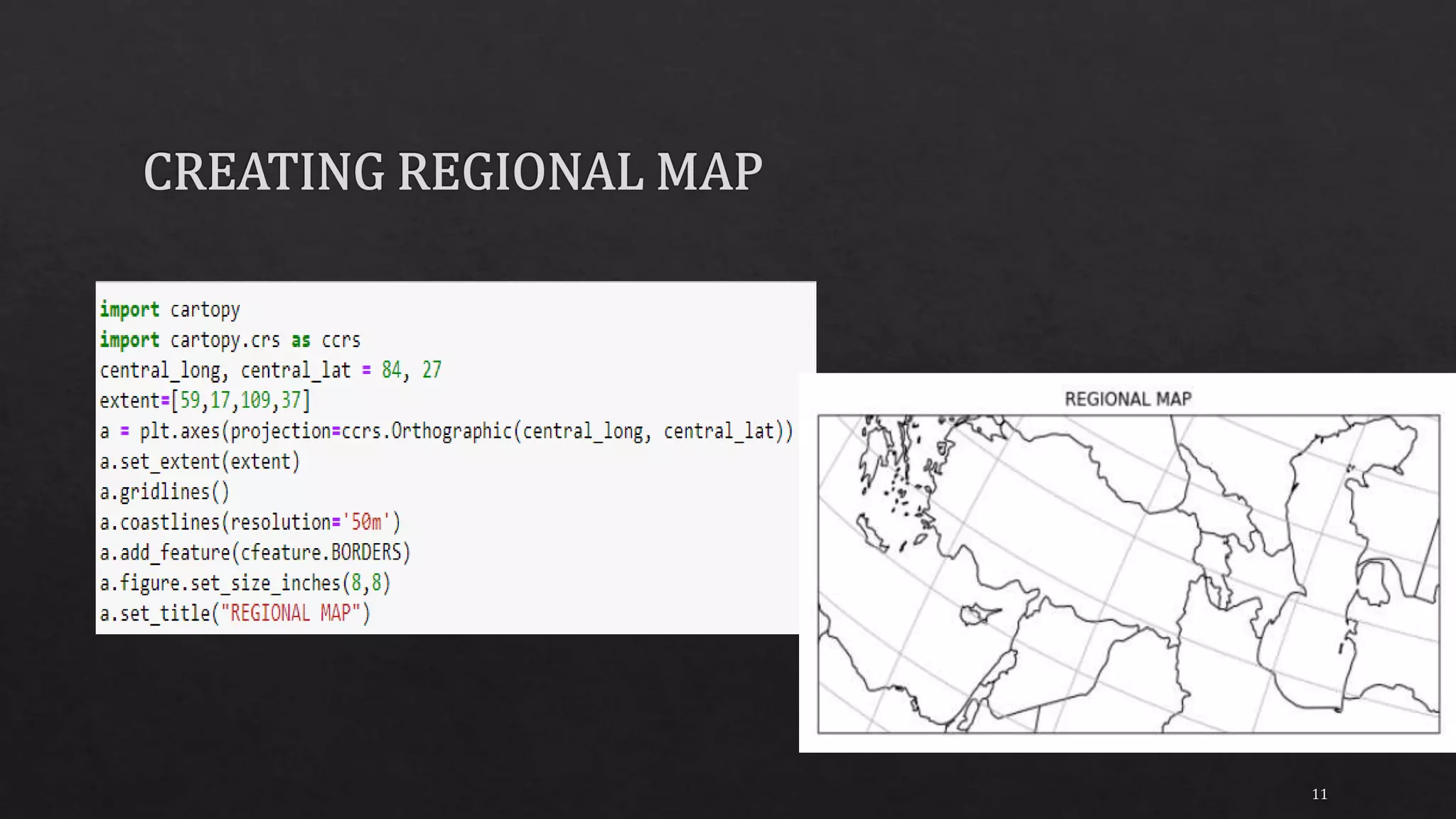Click the 'import cartopy' code line
Screen dimensions: 1456x819
click(170, 310)
